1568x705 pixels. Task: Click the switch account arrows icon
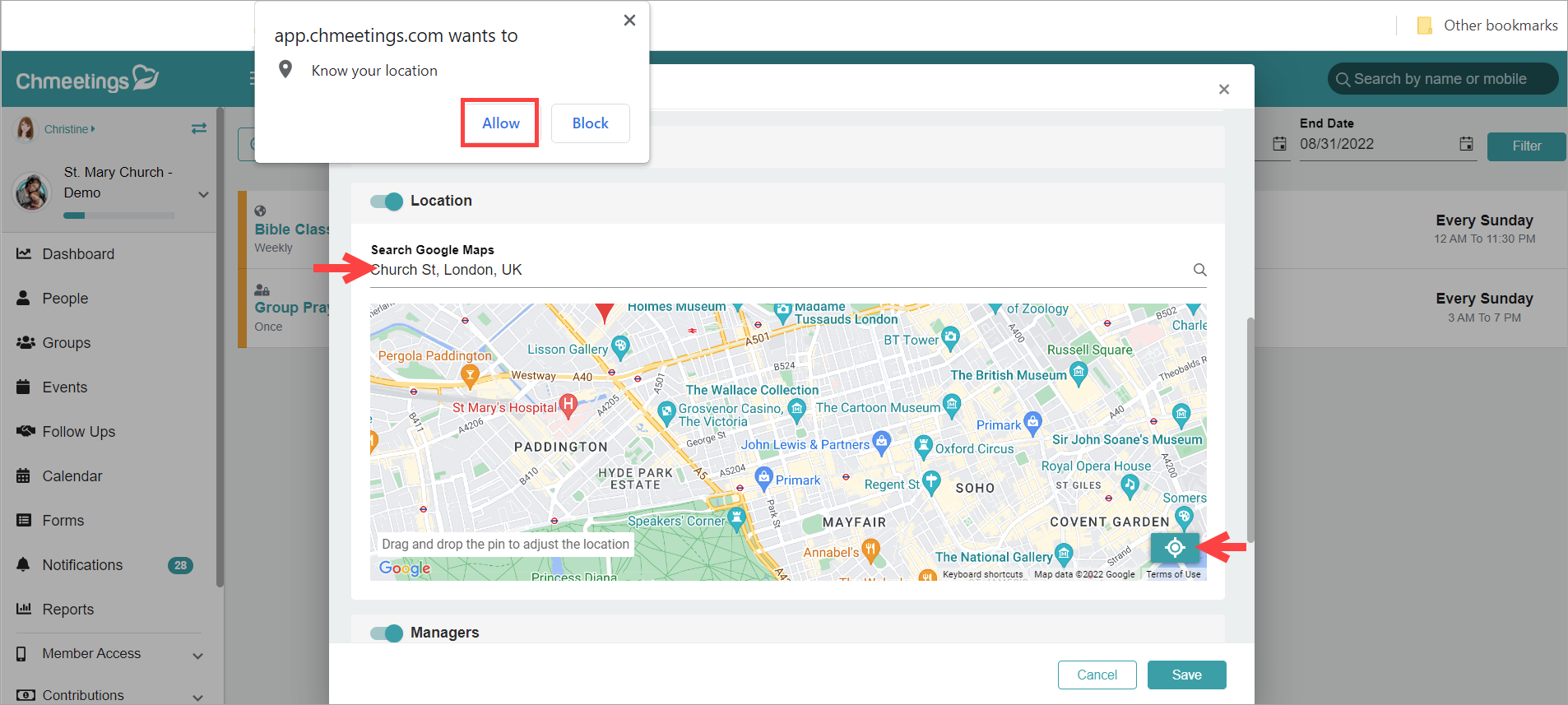tap(199, 128)
